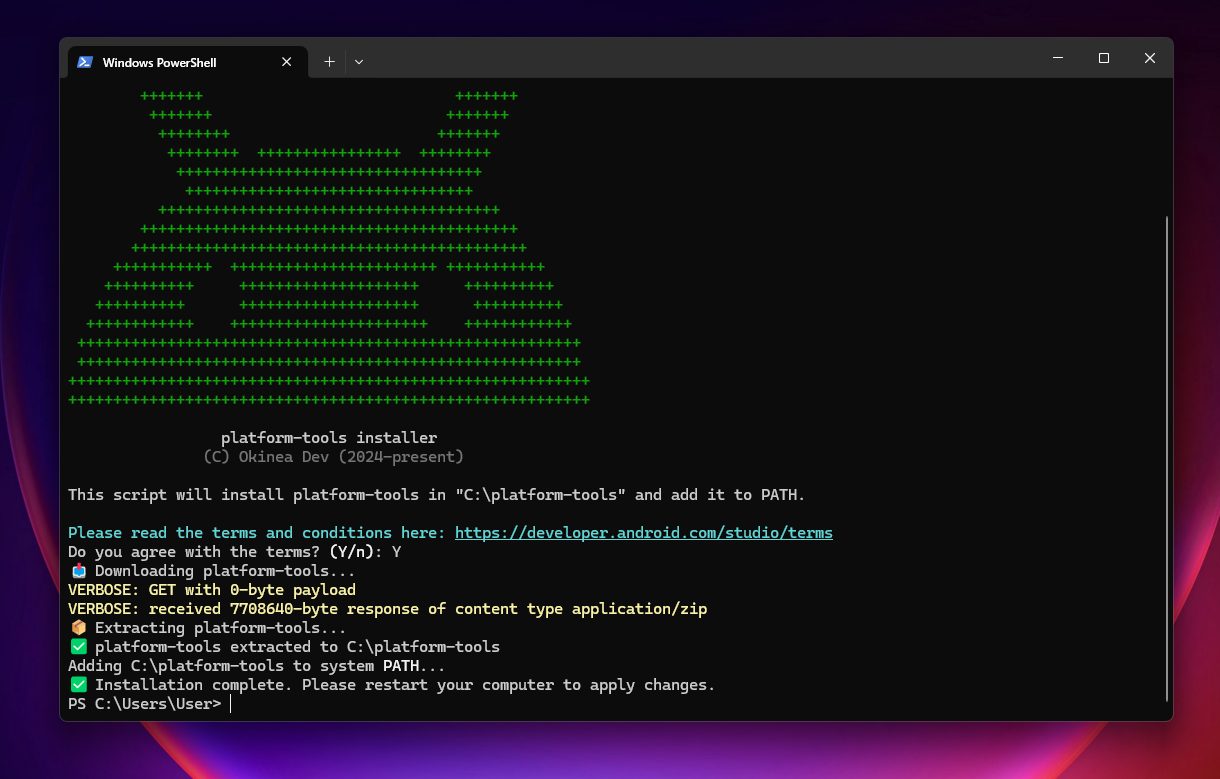Open the developer.android.com studio terms link
The image size is (1220, 779).
pos(643,533)
